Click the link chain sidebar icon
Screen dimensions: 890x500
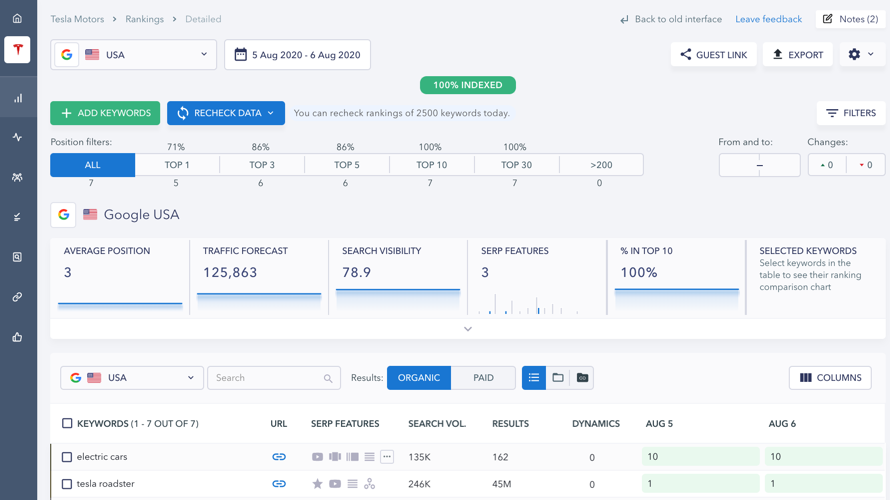(x=17, y=297)
